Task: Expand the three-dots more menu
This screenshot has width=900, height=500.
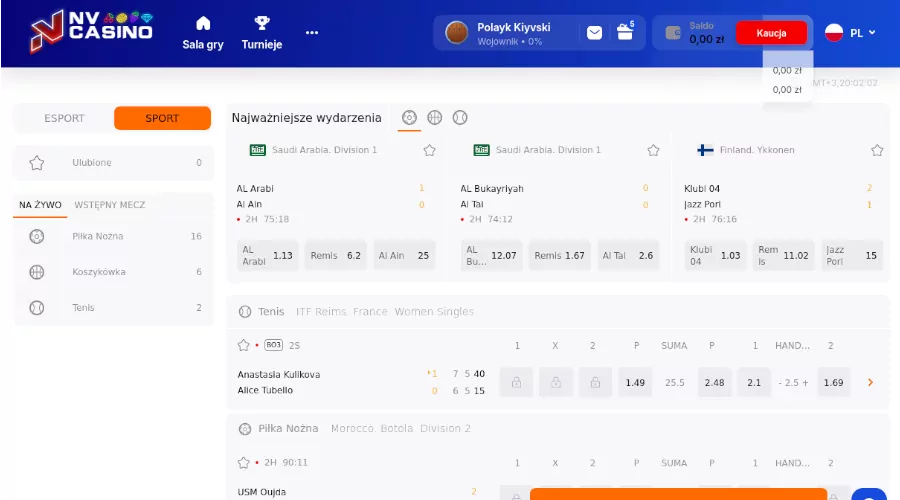Action: point(312,32)
